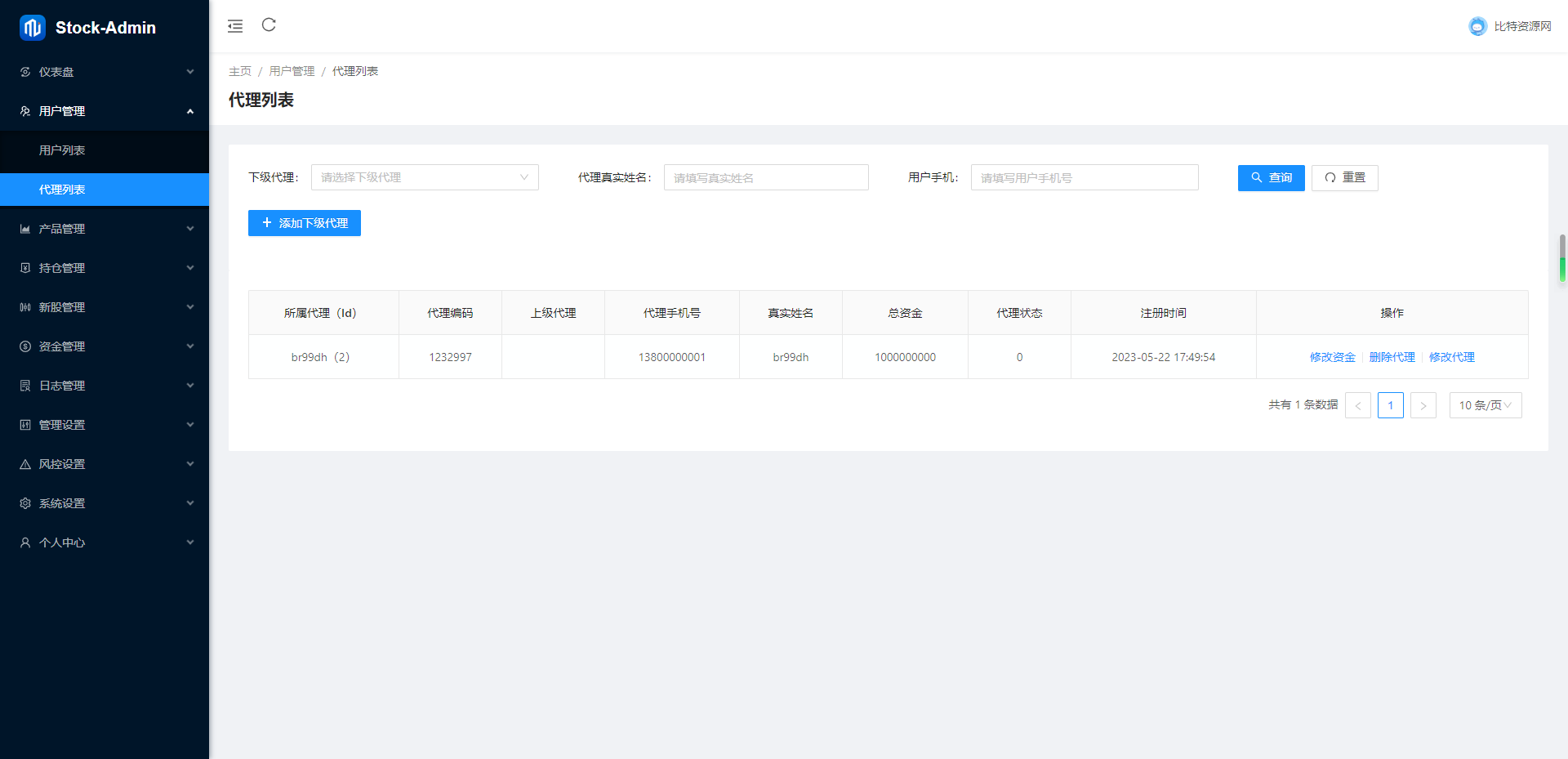Select the 产品管理 sidebar icon
The height and width of the screenshot is (759, 1568).
point(24,229)
